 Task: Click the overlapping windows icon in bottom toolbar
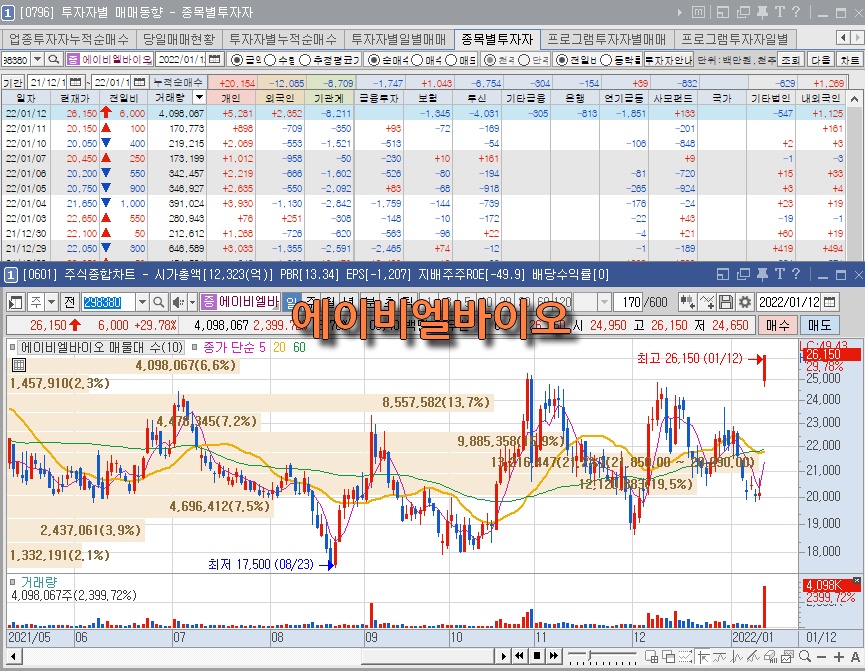[x=669, y=657]
